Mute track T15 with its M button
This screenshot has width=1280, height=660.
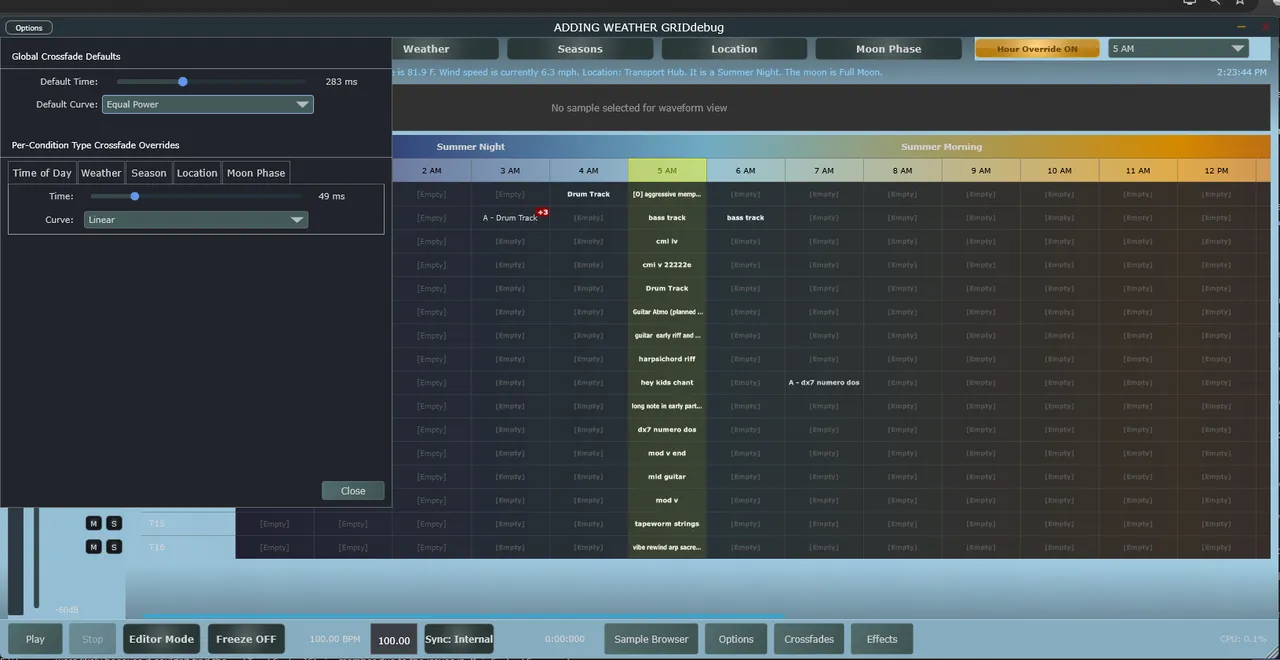tap(94, 524)
